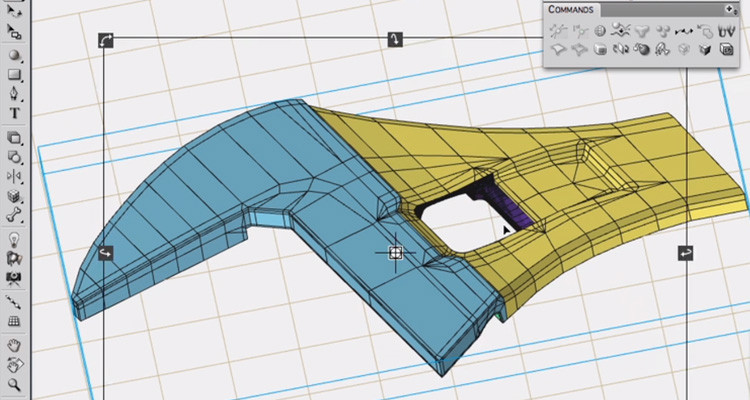Select the square-and-circle shape tool
This screenshot has height=400, width=750.
14,157
